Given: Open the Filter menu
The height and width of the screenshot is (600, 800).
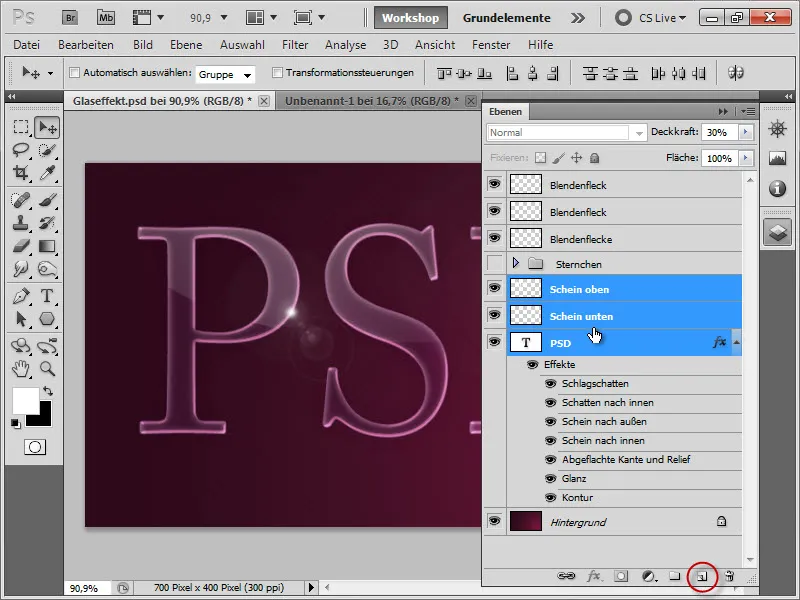Looking at the screenshot, I should [x=295, y=45].
